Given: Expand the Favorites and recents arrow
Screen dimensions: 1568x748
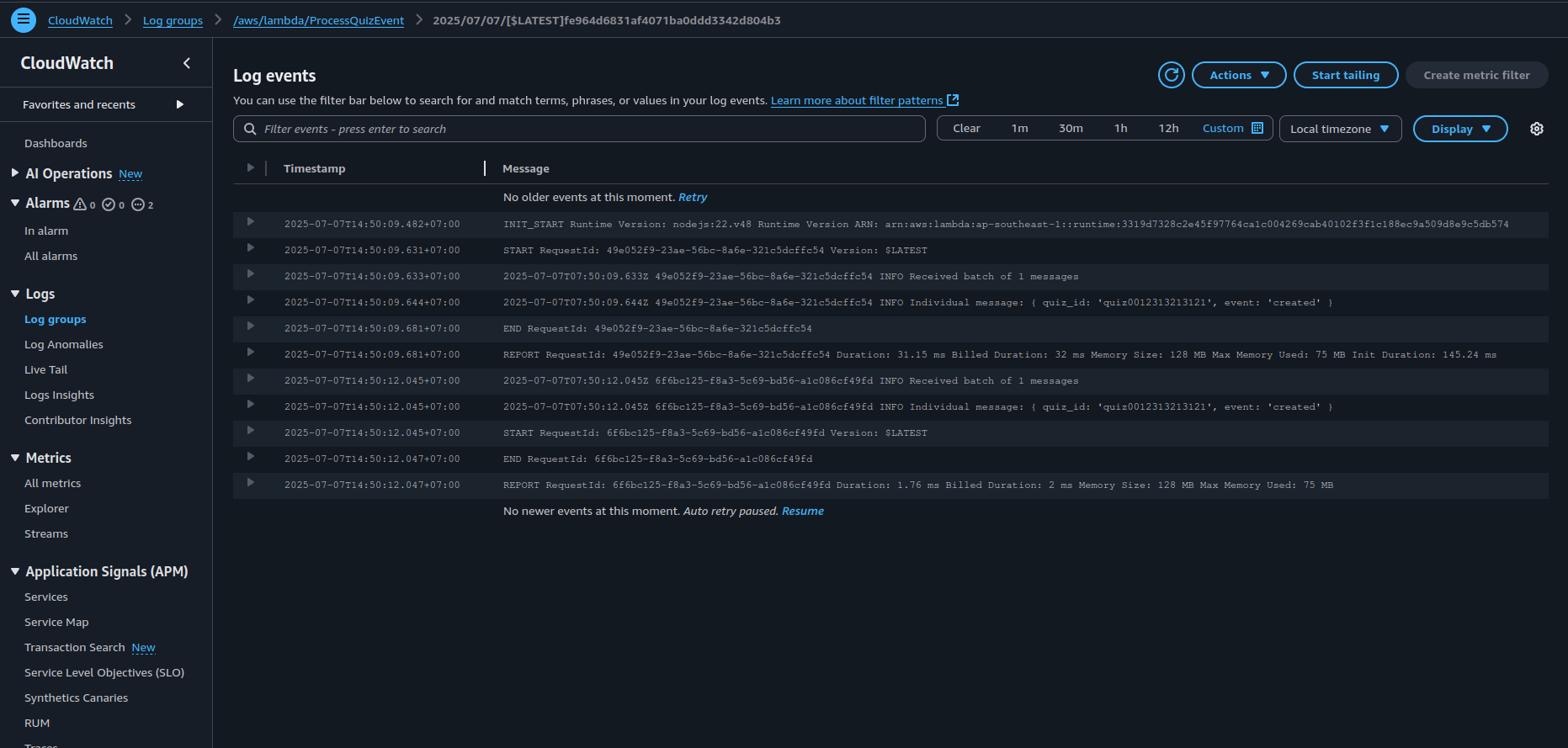Looking at the screenshot, I should click(179, 104).
